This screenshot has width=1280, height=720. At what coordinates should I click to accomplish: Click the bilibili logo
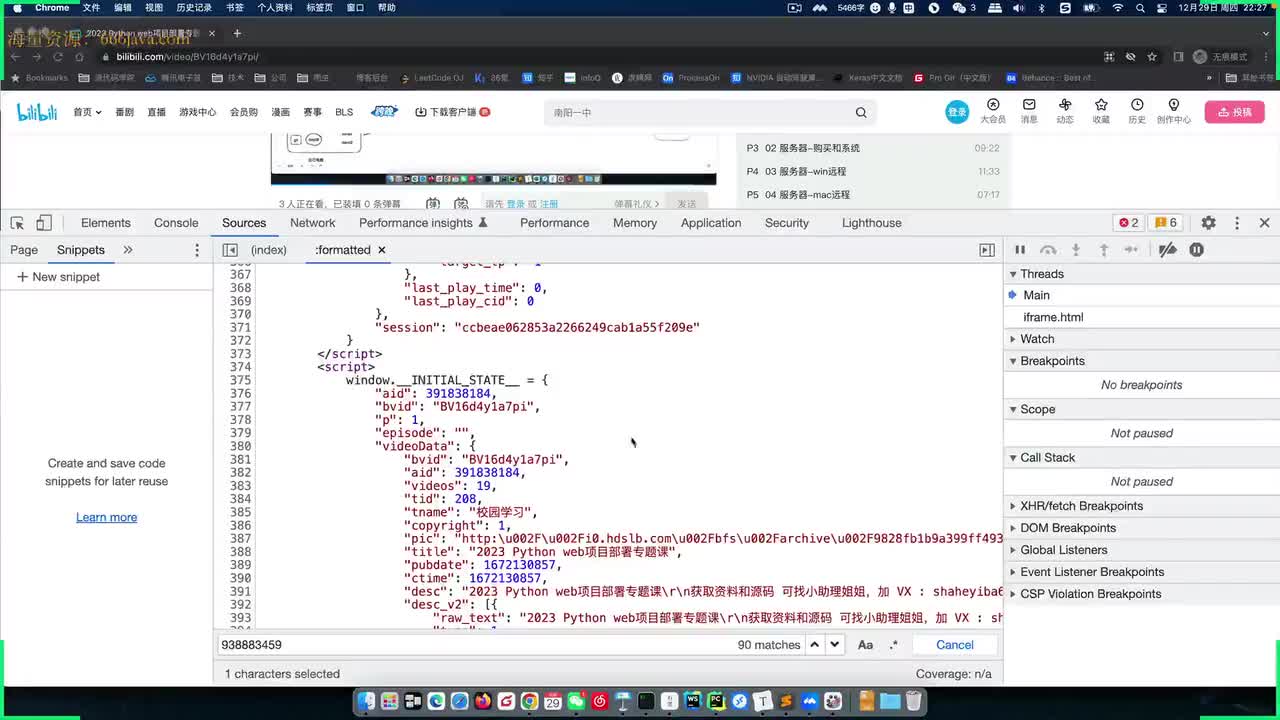37,112
